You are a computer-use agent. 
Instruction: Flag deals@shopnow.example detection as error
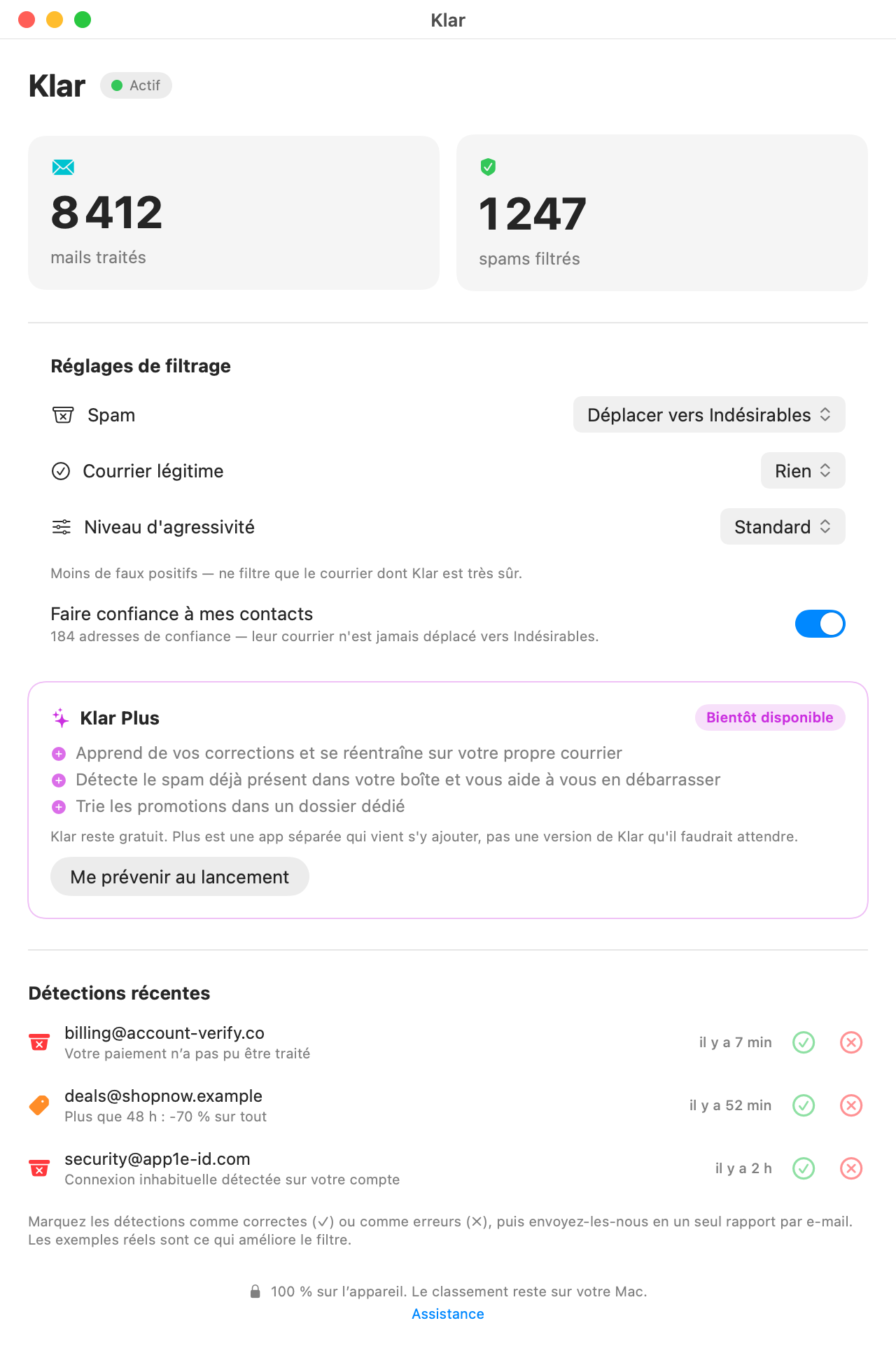[x=851, y=1105]
